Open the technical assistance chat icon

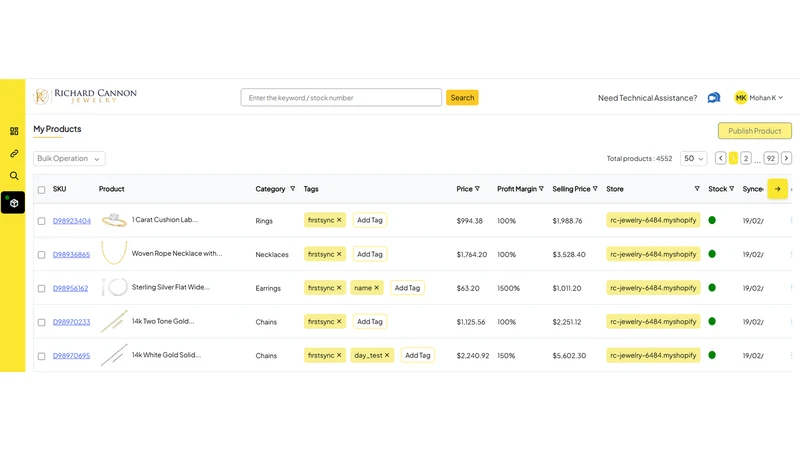click(x=714, y=97)
